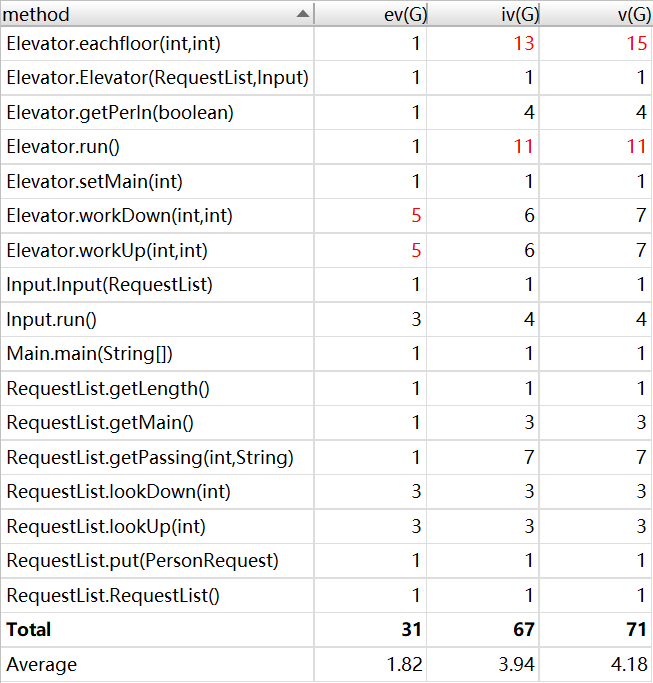Viewport: 653px width, 683px height.
Task: Sort by the v(G) column header
Action: pyautogui.click(x=596, y=14)
